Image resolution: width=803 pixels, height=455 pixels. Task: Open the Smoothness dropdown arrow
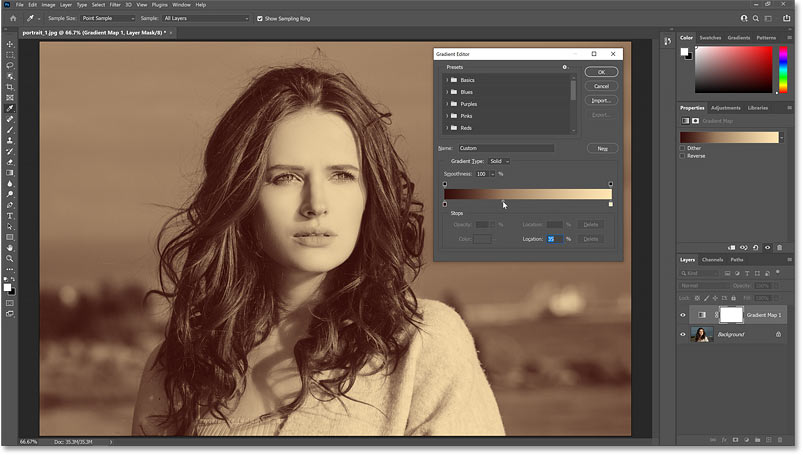(x=493, y=174)
